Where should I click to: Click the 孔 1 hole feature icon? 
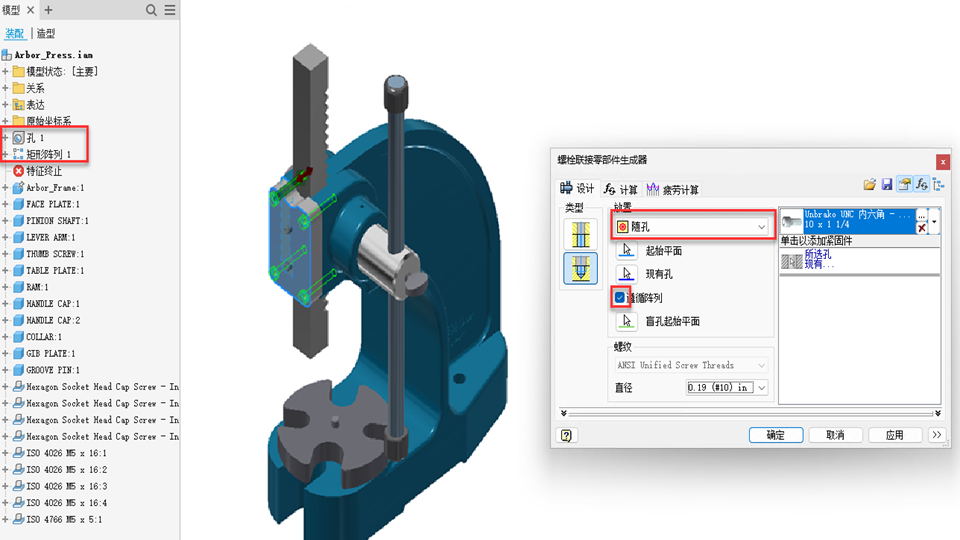click(18, 138)
